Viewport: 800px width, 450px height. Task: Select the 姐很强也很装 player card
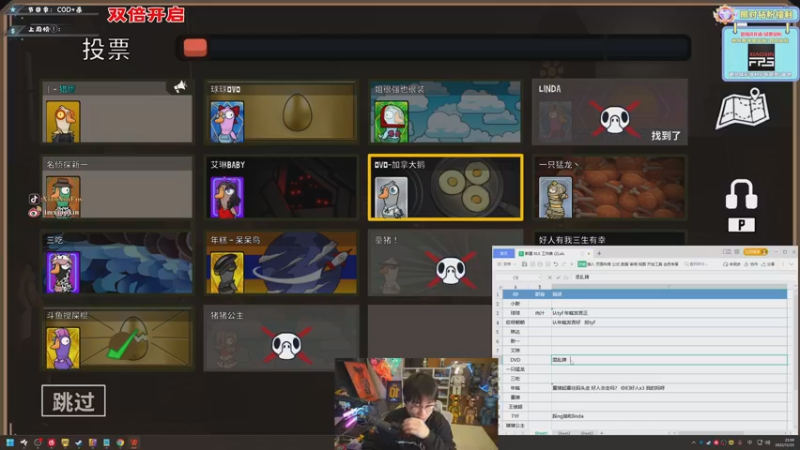coord(445,112)
